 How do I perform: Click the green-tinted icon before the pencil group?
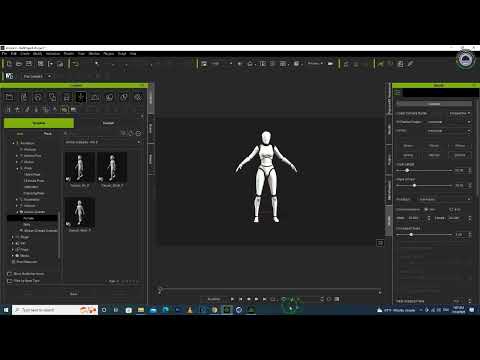[380, 64]
